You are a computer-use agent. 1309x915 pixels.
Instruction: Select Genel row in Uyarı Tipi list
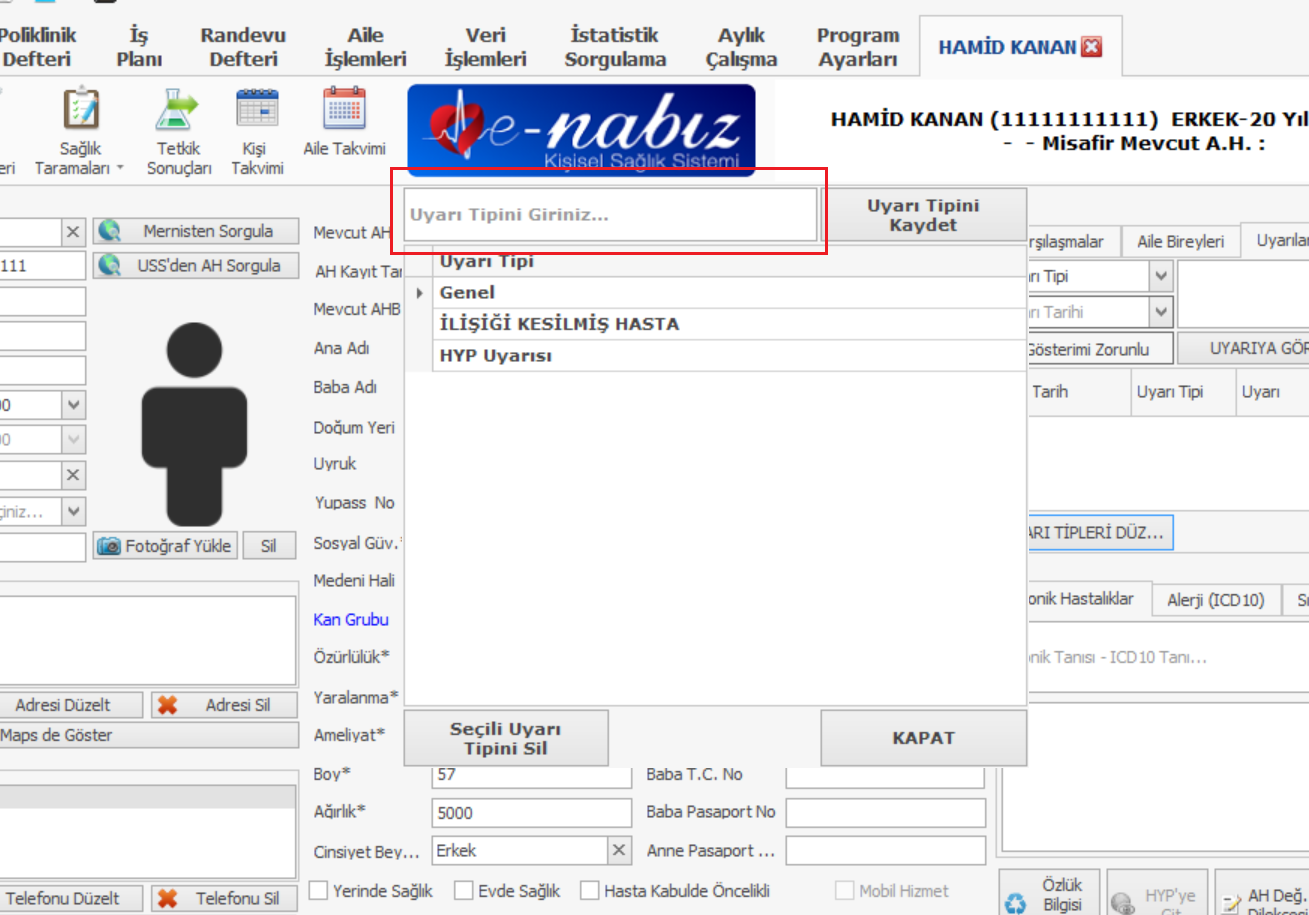(x=728, y=293)
